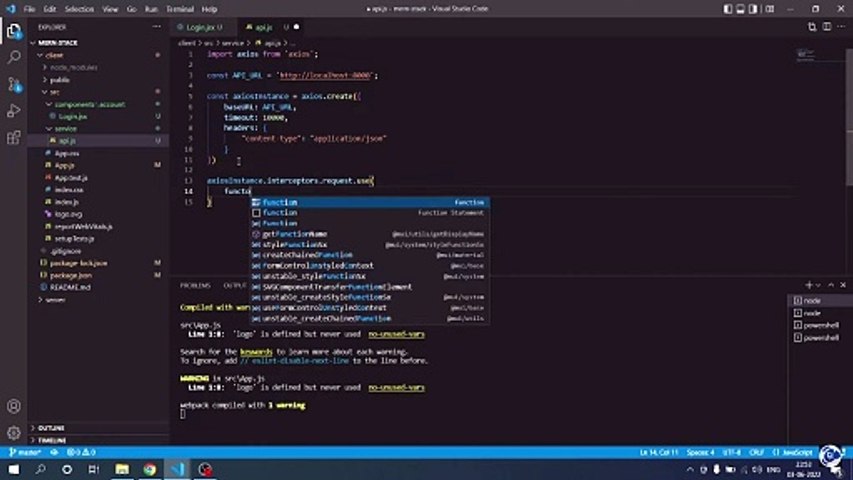Open changes compare icon in editor toolbar

pyautogui.click(x=812, y=27)
